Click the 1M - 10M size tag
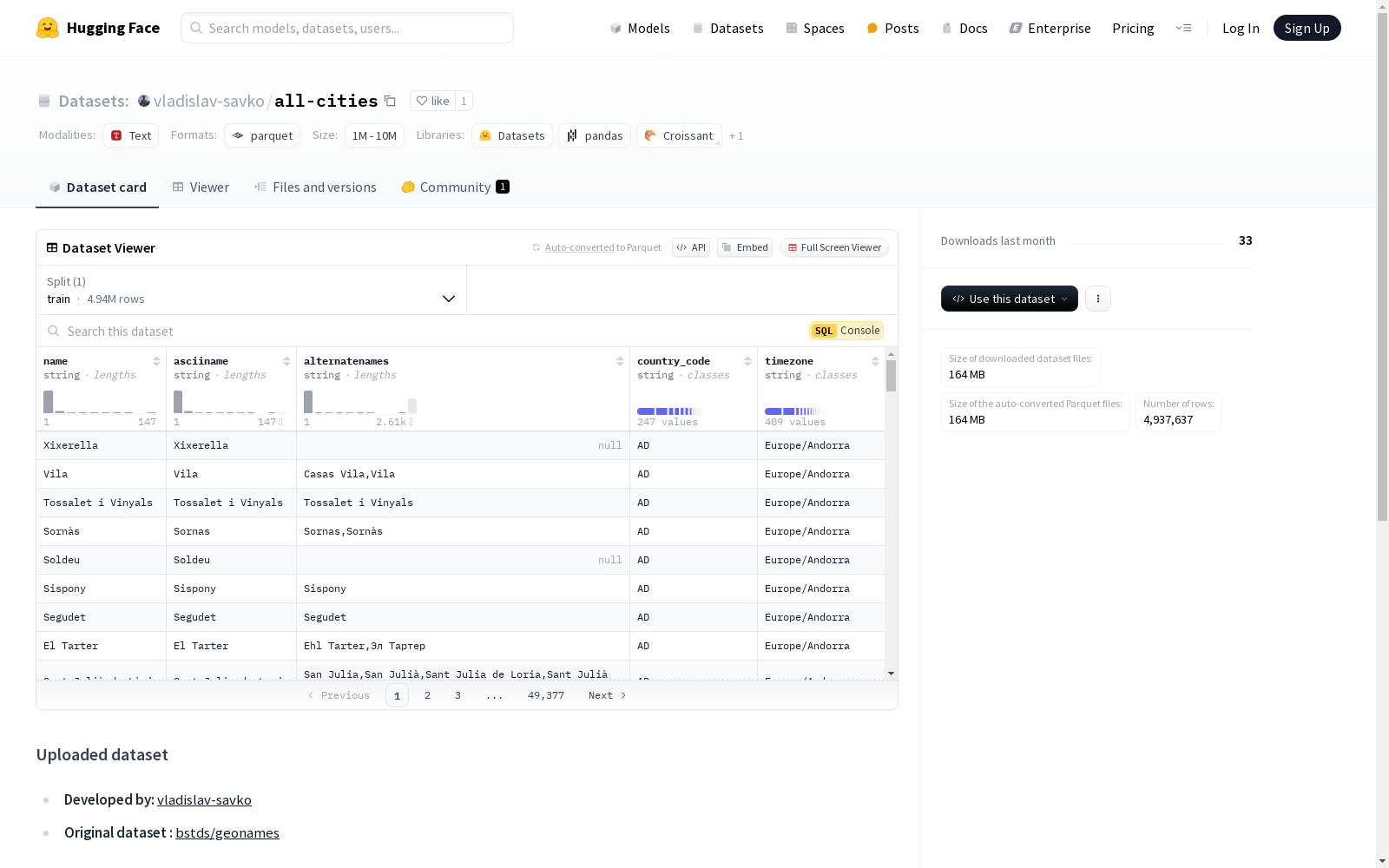 tap(374, 135)
